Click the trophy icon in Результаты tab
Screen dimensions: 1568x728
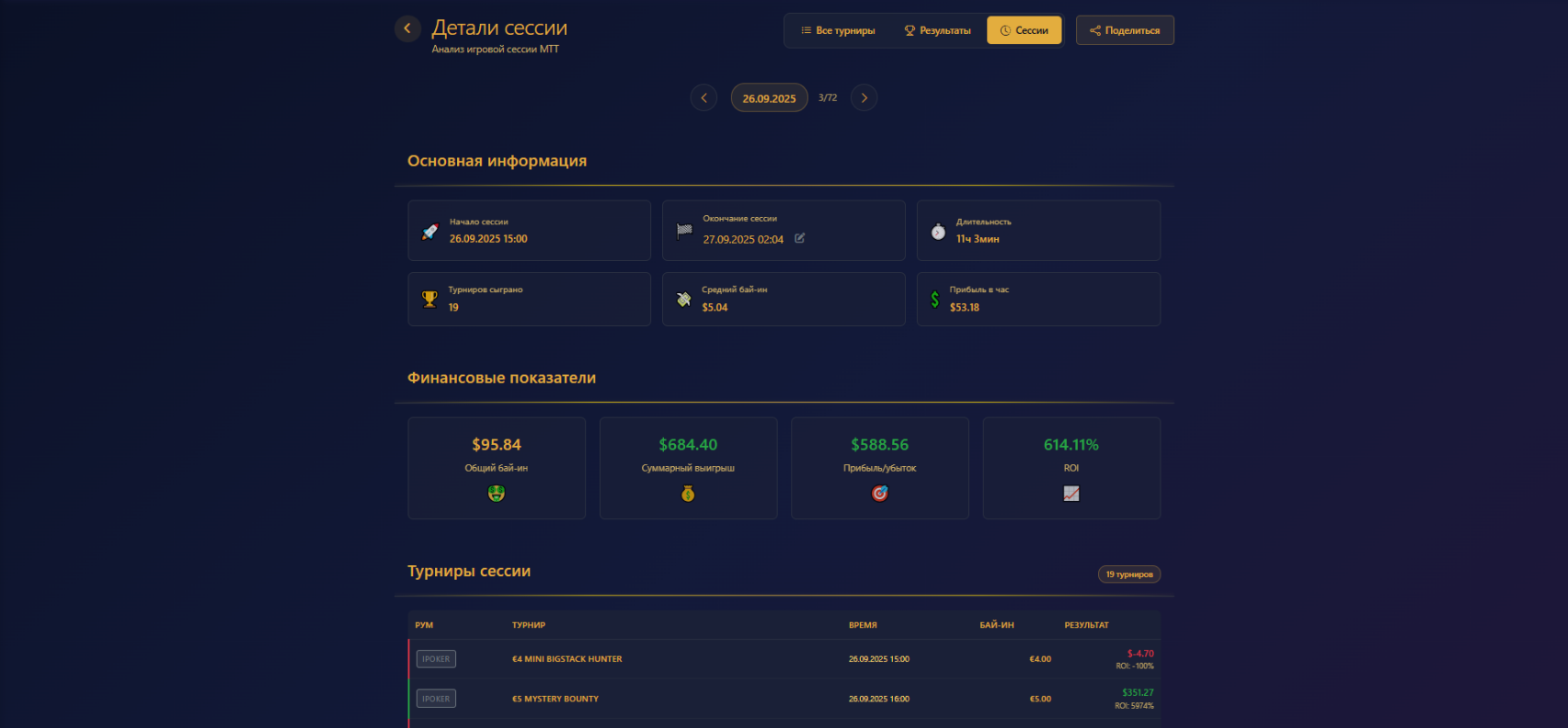point(910,30)
